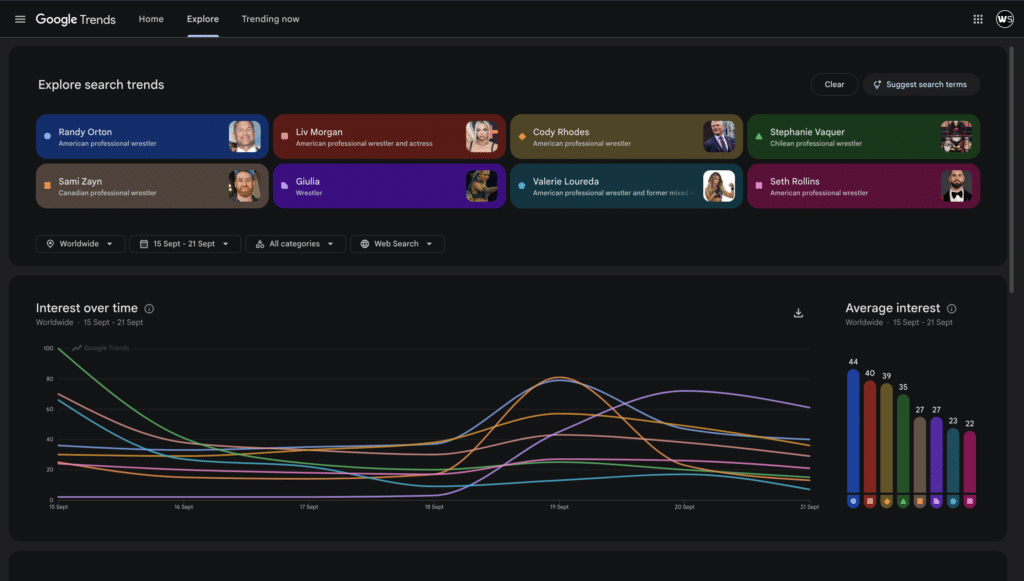Open the Google apps grid
The height and width of the screenshot is (581, 1024).
click(x=978, y=19)
